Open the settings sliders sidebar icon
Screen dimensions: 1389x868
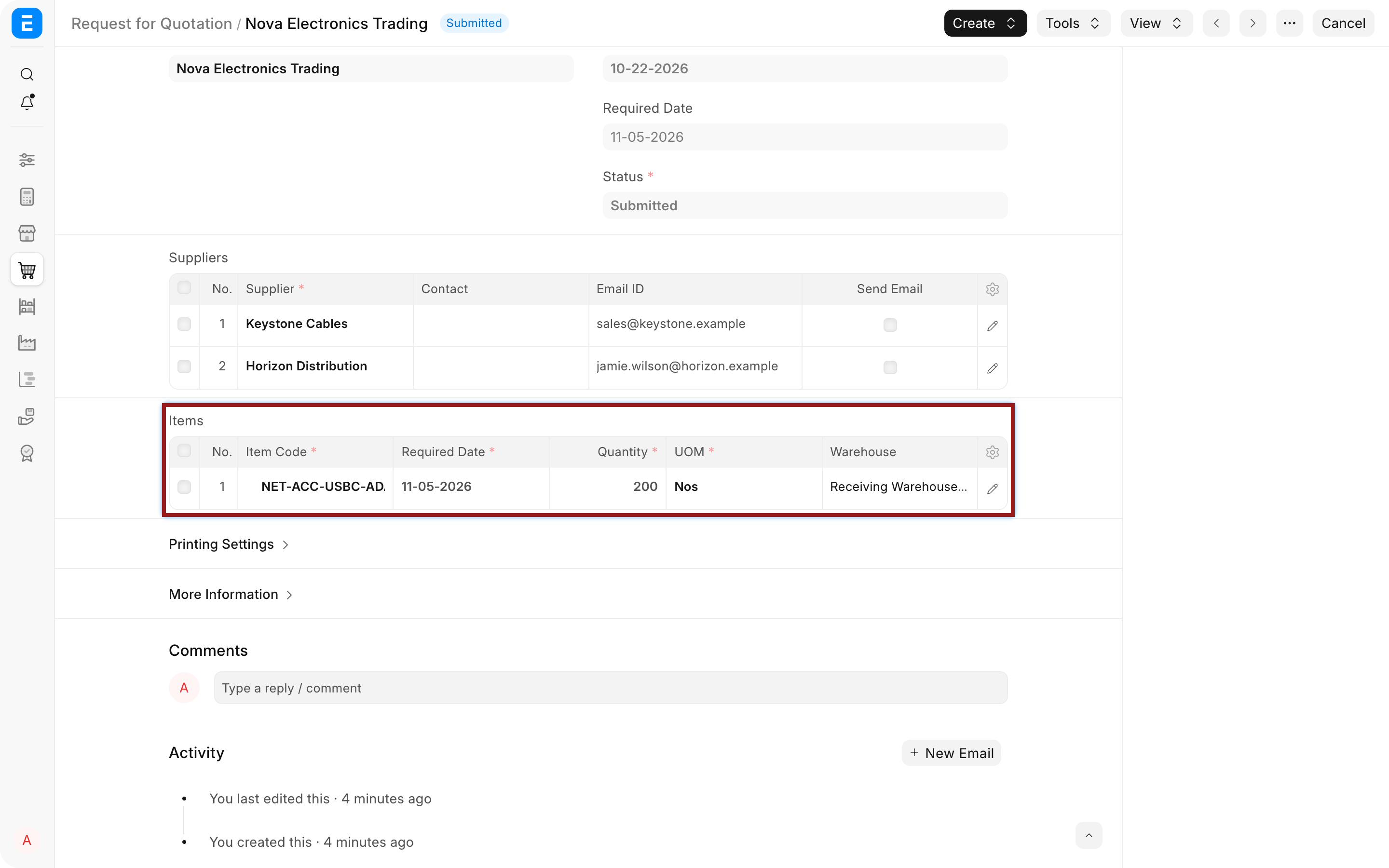[27, 160]
